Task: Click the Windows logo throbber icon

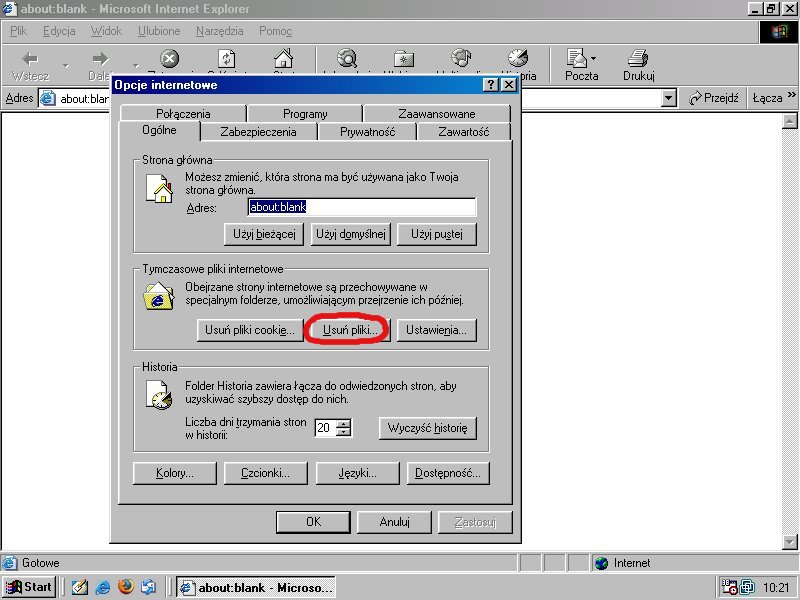Action: (x=779, y=32)
